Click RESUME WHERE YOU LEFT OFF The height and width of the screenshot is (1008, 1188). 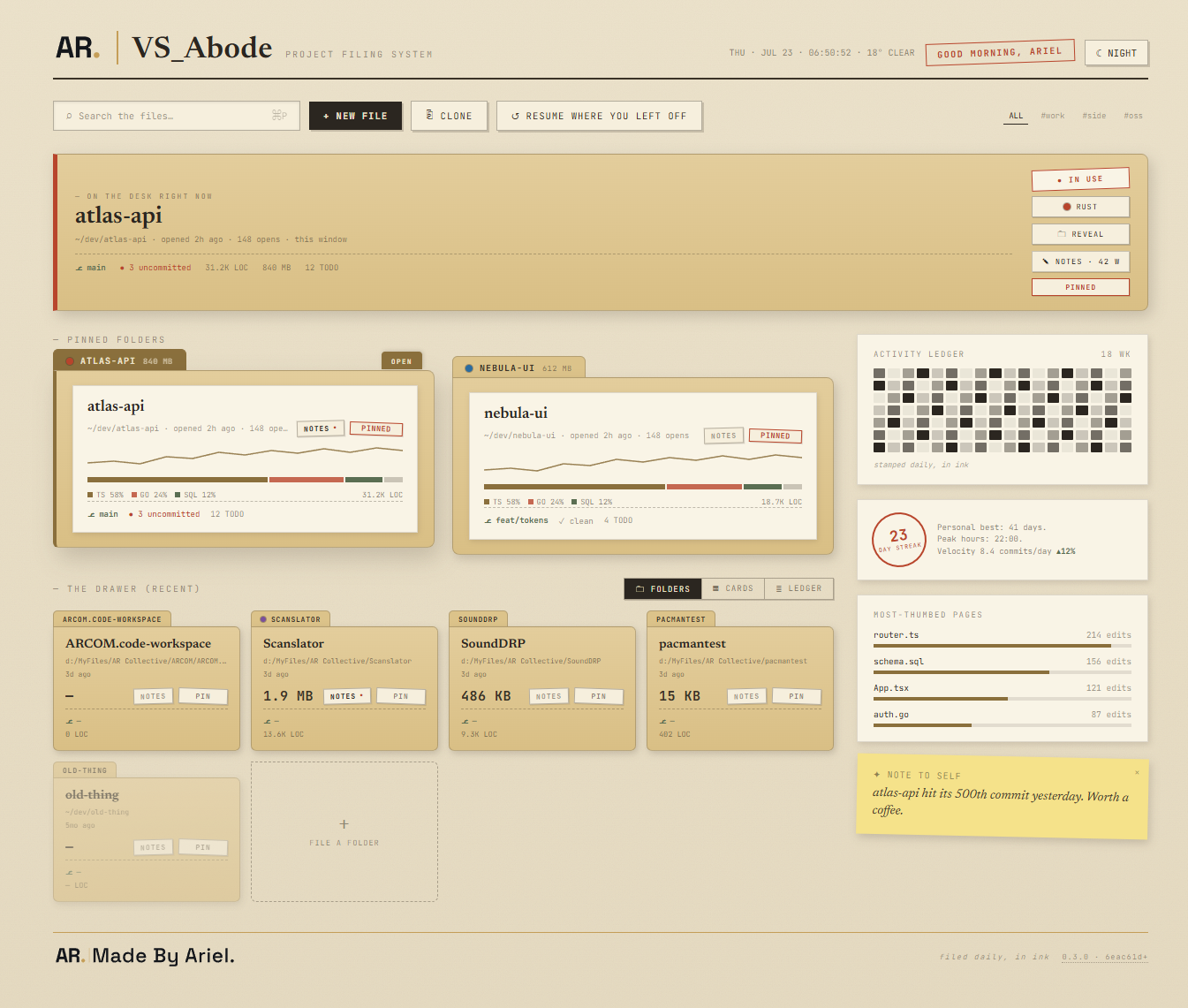[599, 116]
